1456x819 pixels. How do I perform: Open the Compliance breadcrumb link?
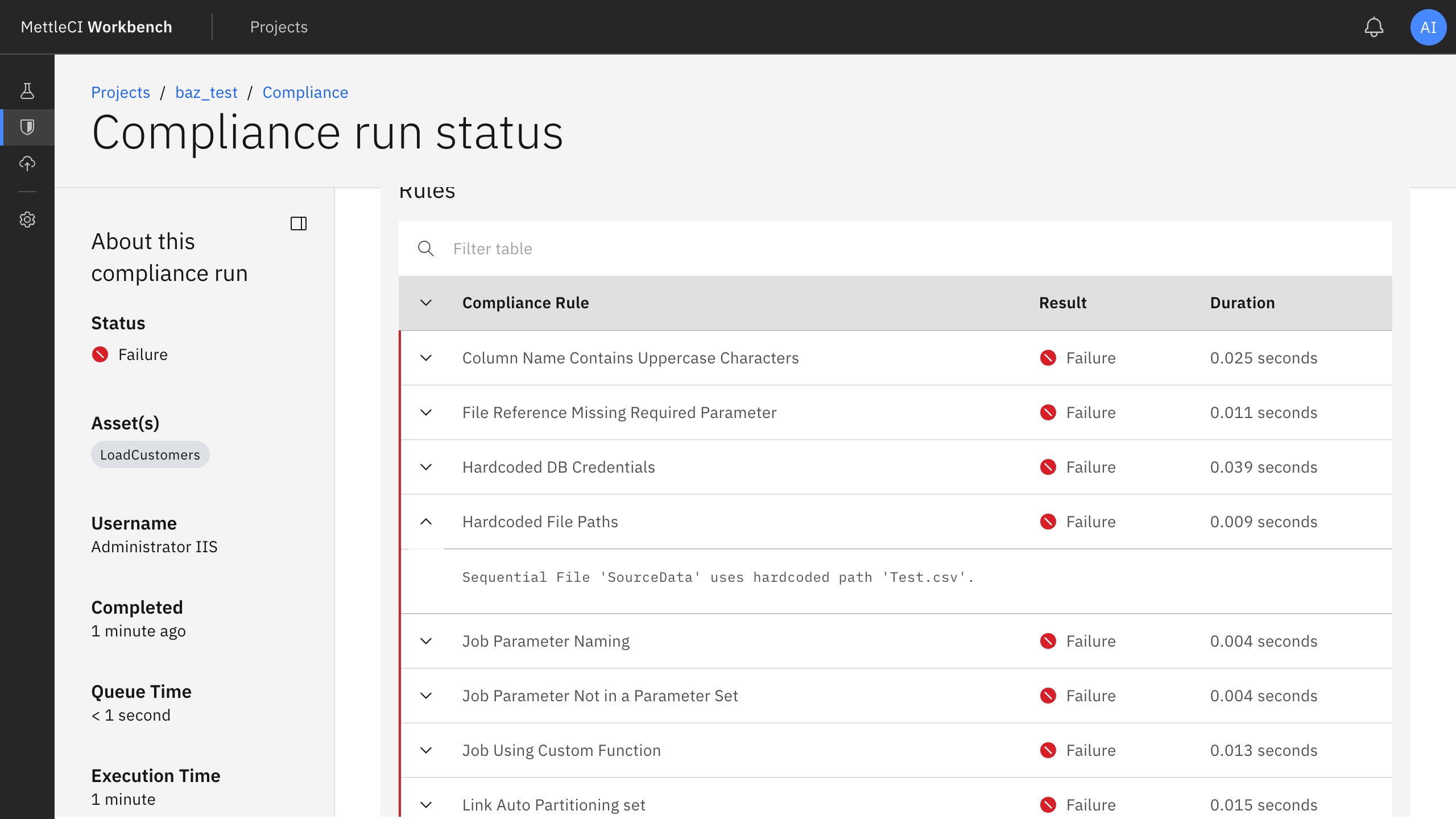[x=305, y=92]
